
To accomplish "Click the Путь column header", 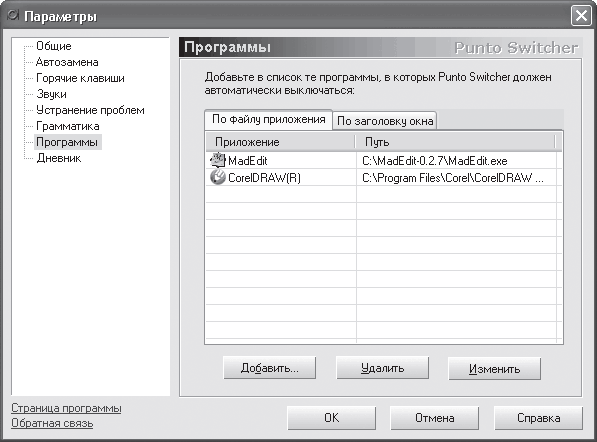I will [x=455, y=142].
